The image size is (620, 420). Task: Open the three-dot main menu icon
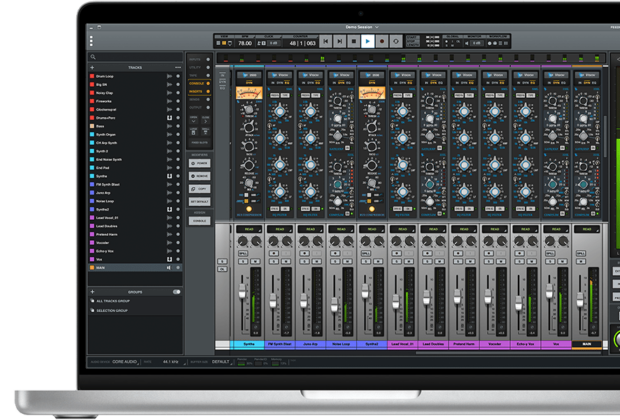91,41
